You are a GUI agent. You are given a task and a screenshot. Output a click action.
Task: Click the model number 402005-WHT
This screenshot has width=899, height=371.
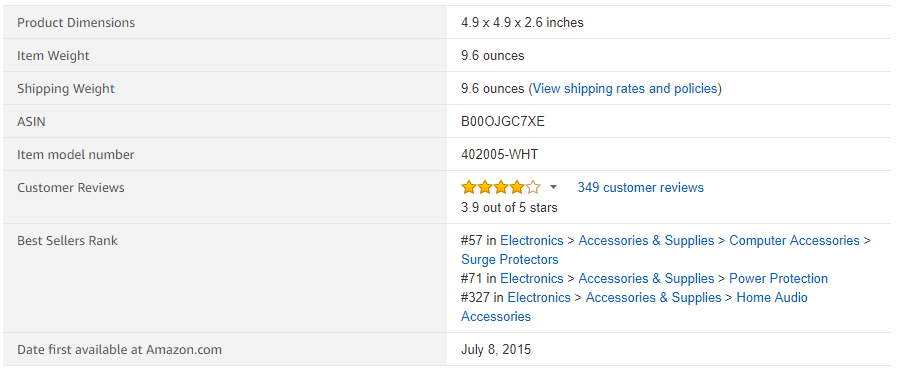coord(499,154)
